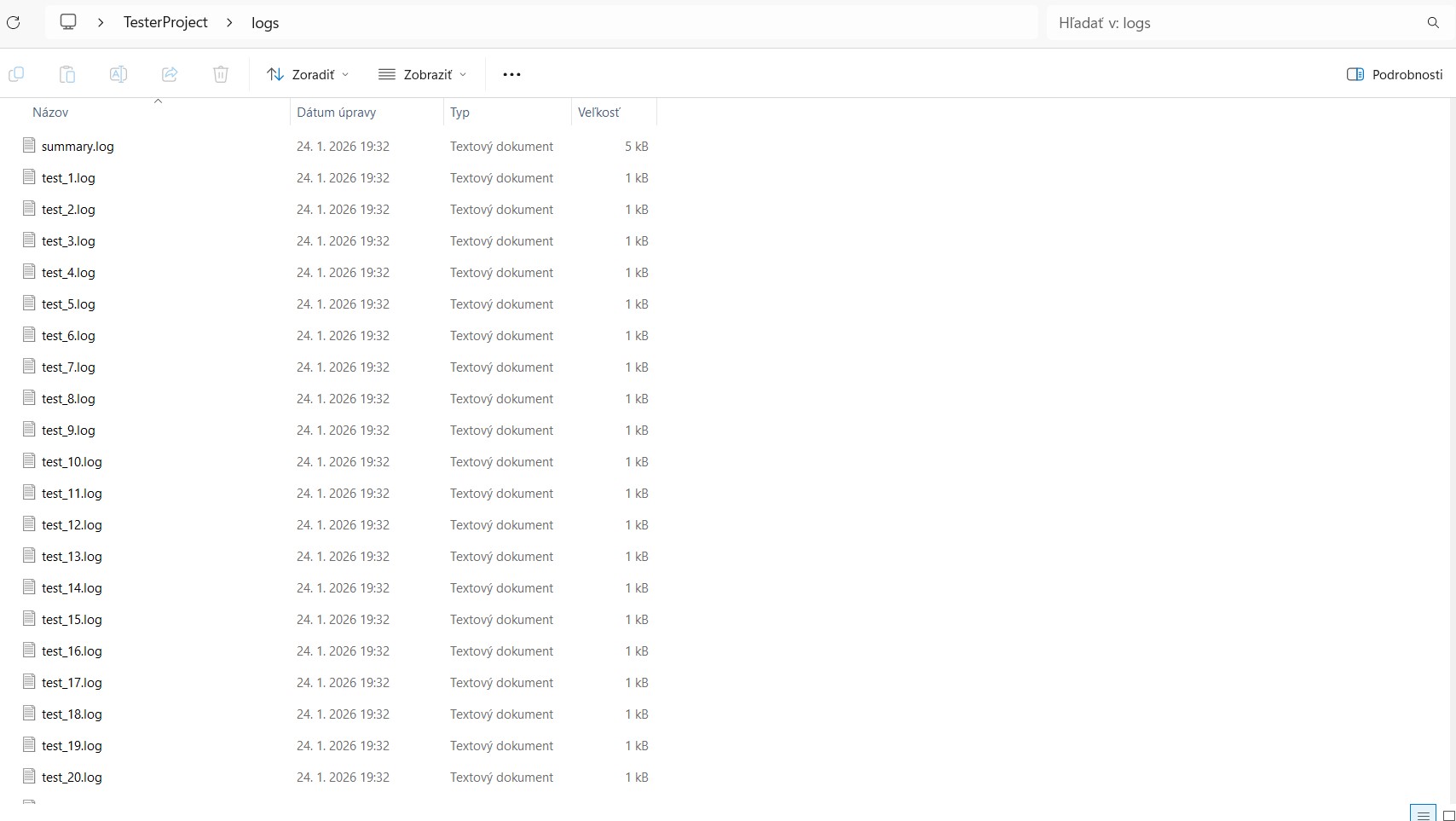Click the Rename icon in toolbar
The width and height of the screenshot is (1456, 821).
118,74
